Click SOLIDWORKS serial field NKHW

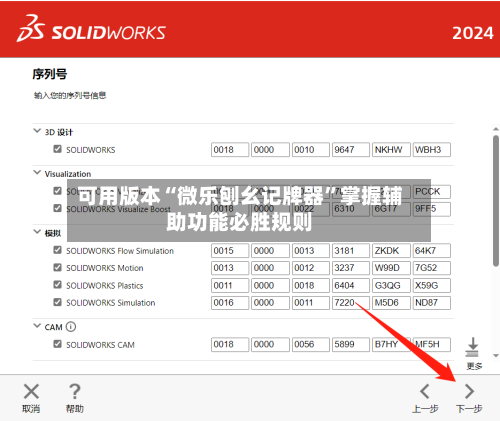click(x=391, y=150)
